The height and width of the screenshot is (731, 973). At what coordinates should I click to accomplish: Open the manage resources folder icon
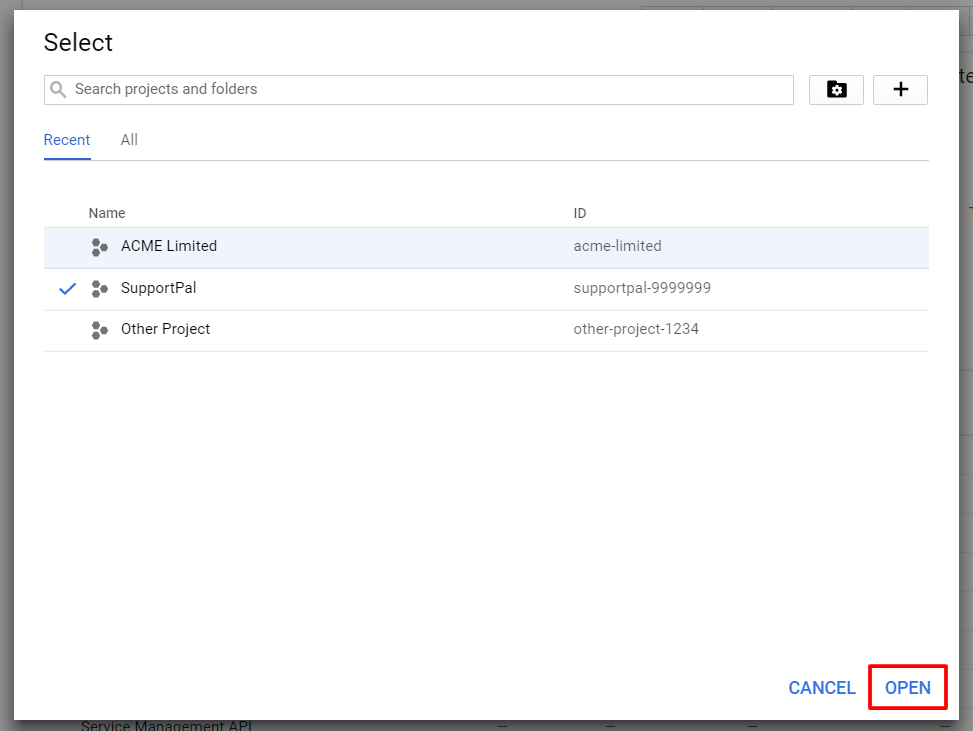[x=836, y=90]
